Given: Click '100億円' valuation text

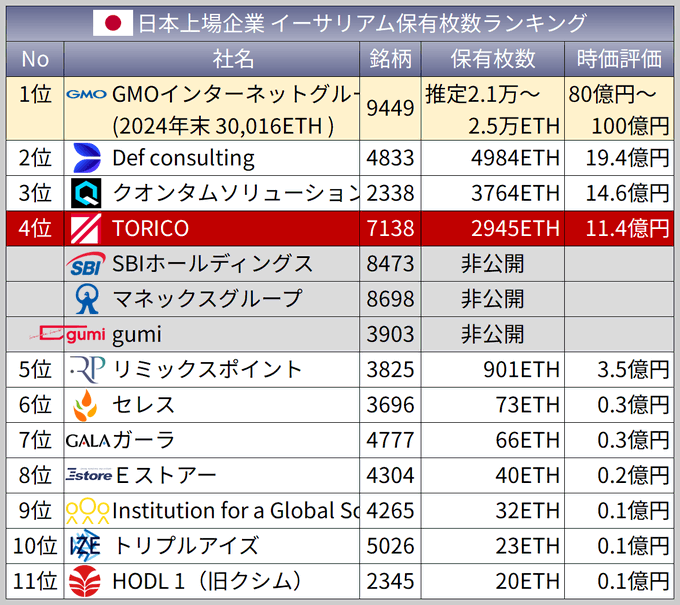Looking at the screenshot, I should pyautogui.click(x=631, y=126).
